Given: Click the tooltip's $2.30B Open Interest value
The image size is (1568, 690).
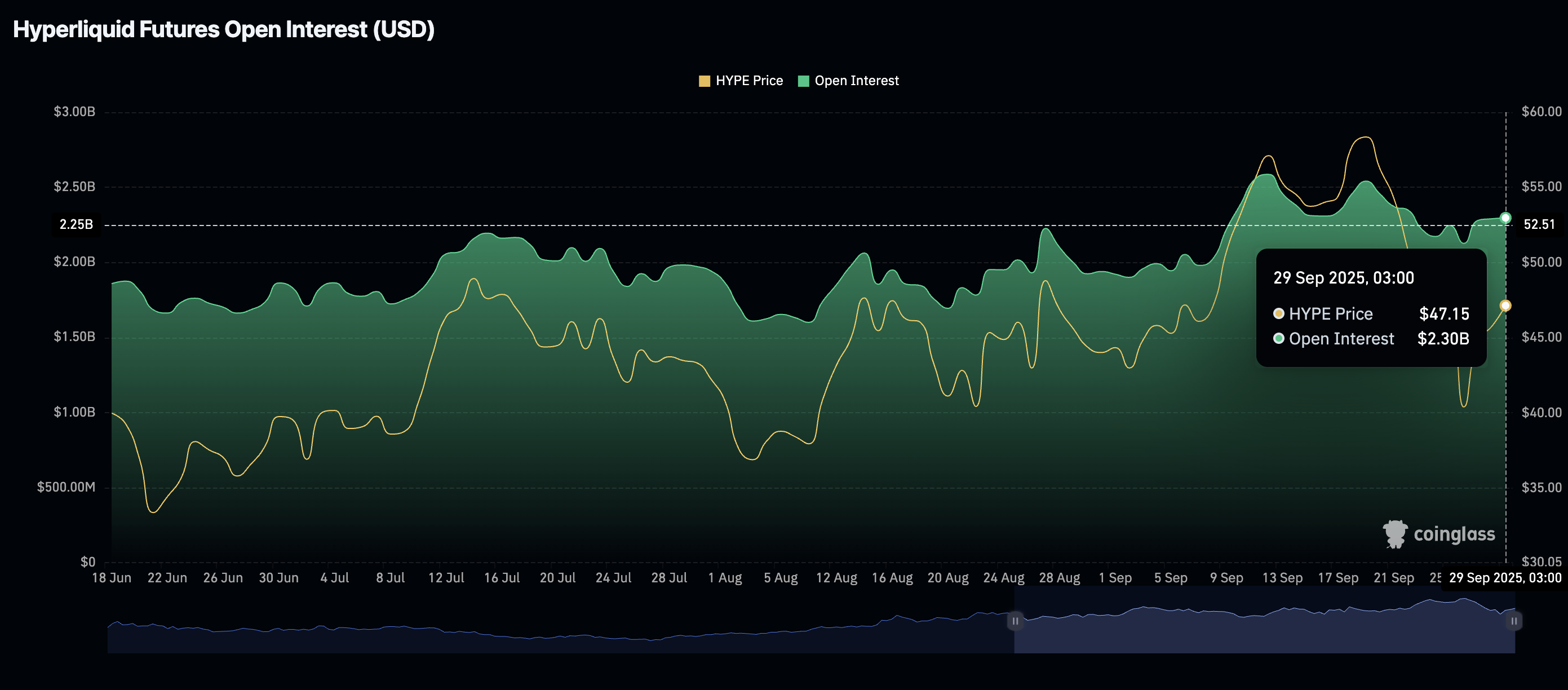Looking at the screenshot, I should point(1443,339).
